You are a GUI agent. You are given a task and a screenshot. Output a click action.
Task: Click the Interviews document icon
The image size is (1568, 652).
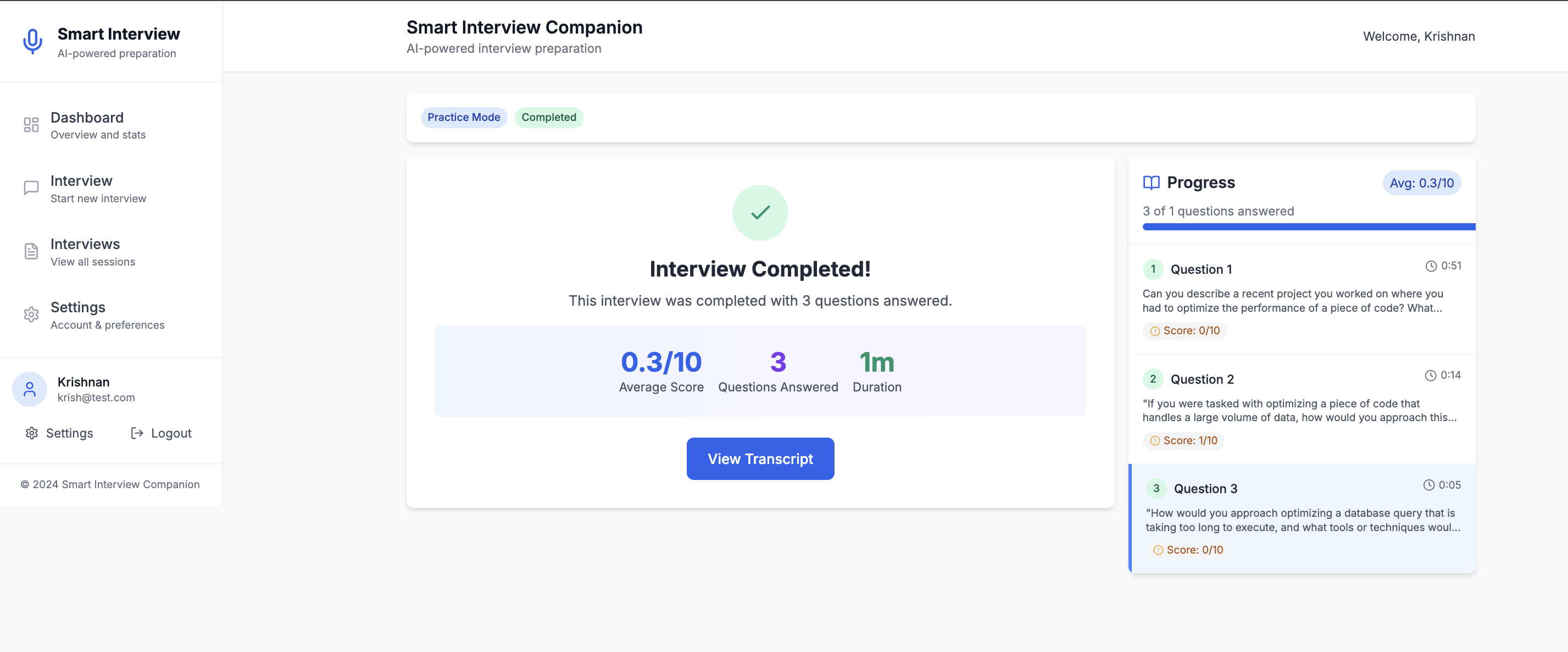[31, 252]
